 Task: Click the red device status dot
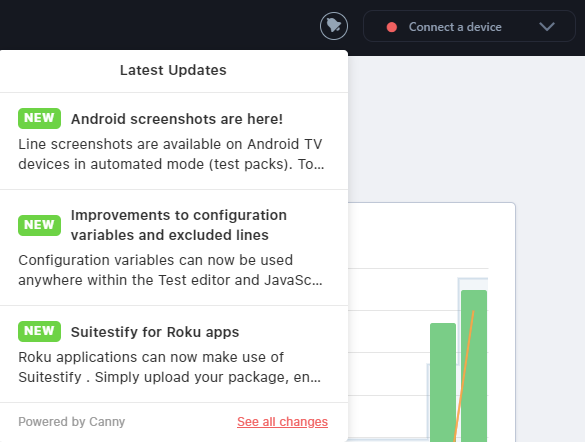pos(392,27)
